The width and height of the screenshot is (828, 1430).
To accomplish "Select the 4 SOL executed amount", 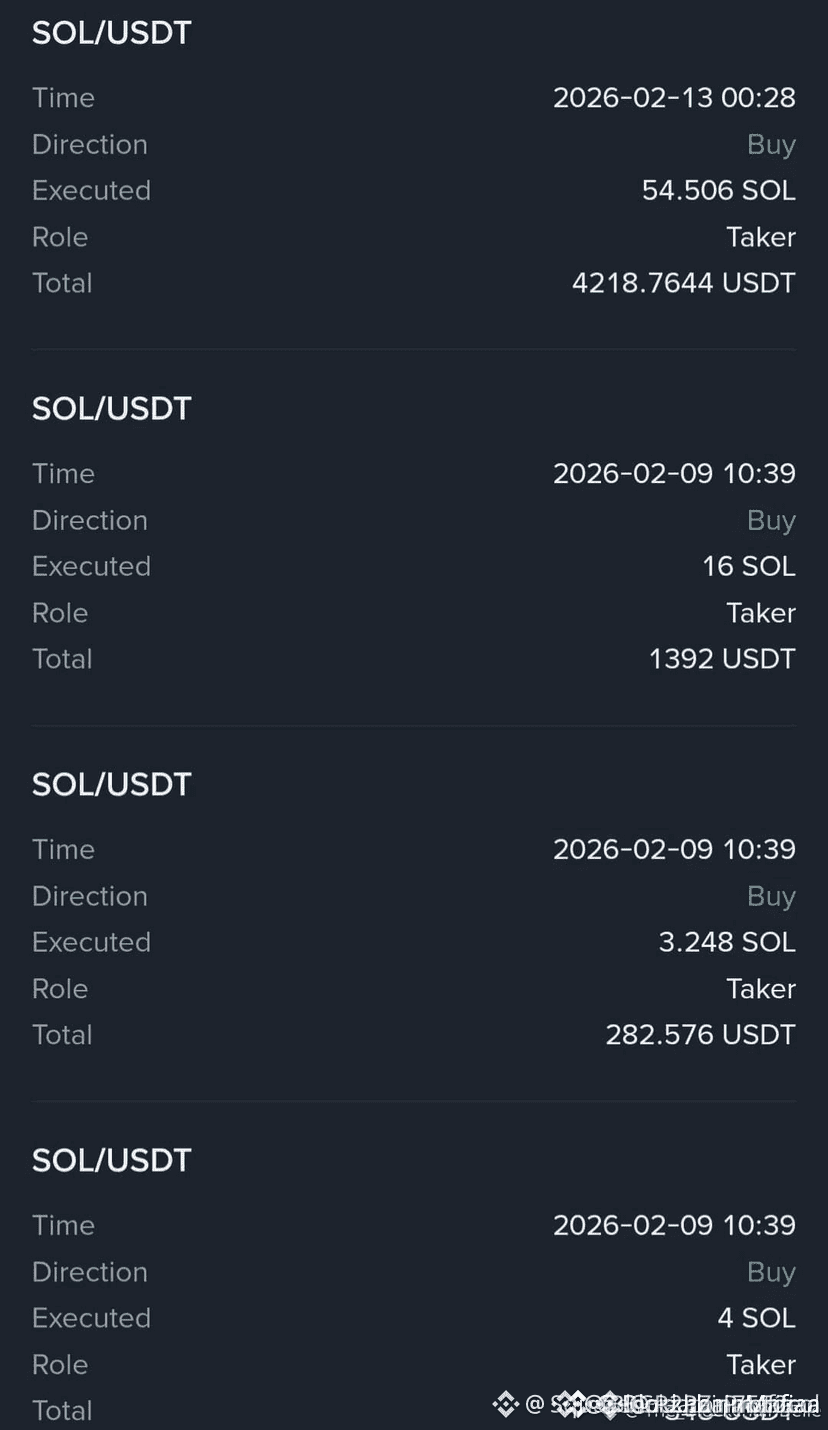I will 756,1318.
